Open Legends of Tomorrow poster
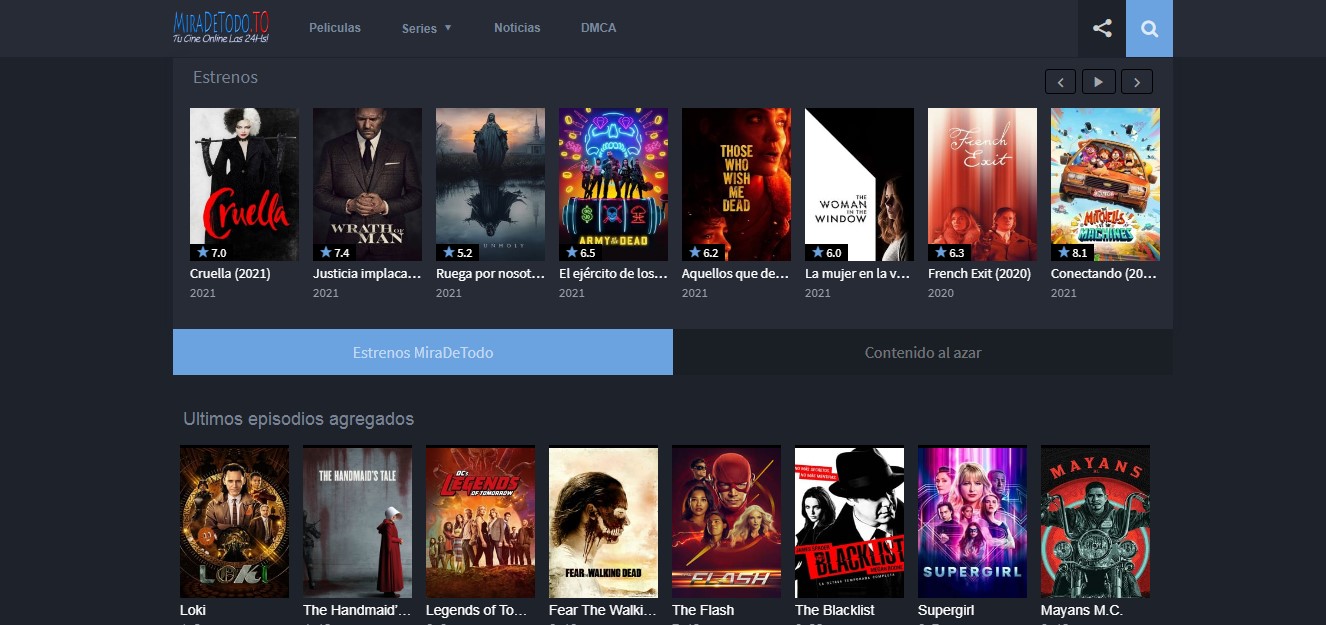The width and height of the screenshot is (1326, 625). coord(480,522)
